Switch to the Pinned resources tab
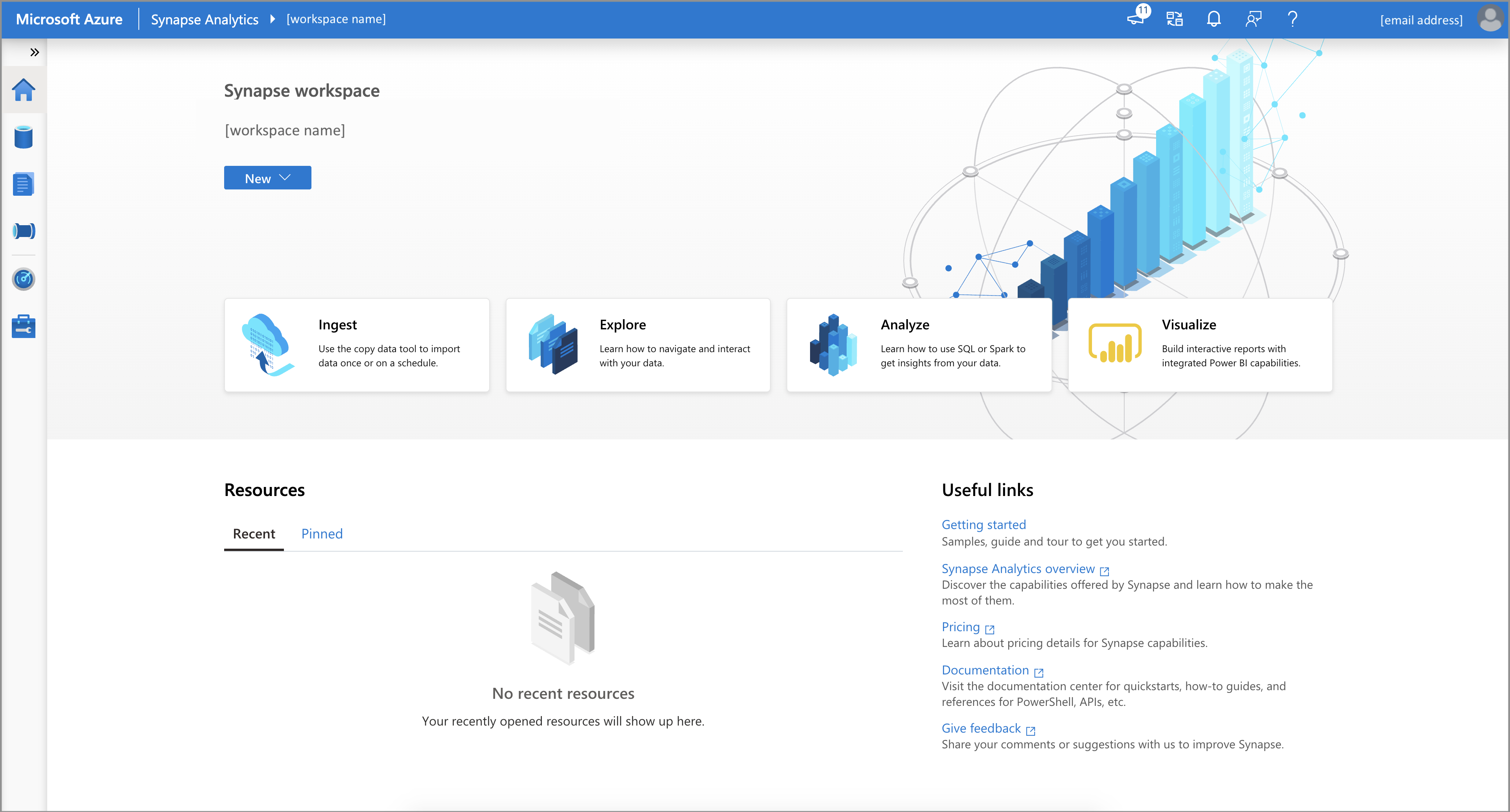The height and width of the screenshot is (812, 1510). pyautogui.click(x=322, y=532)
